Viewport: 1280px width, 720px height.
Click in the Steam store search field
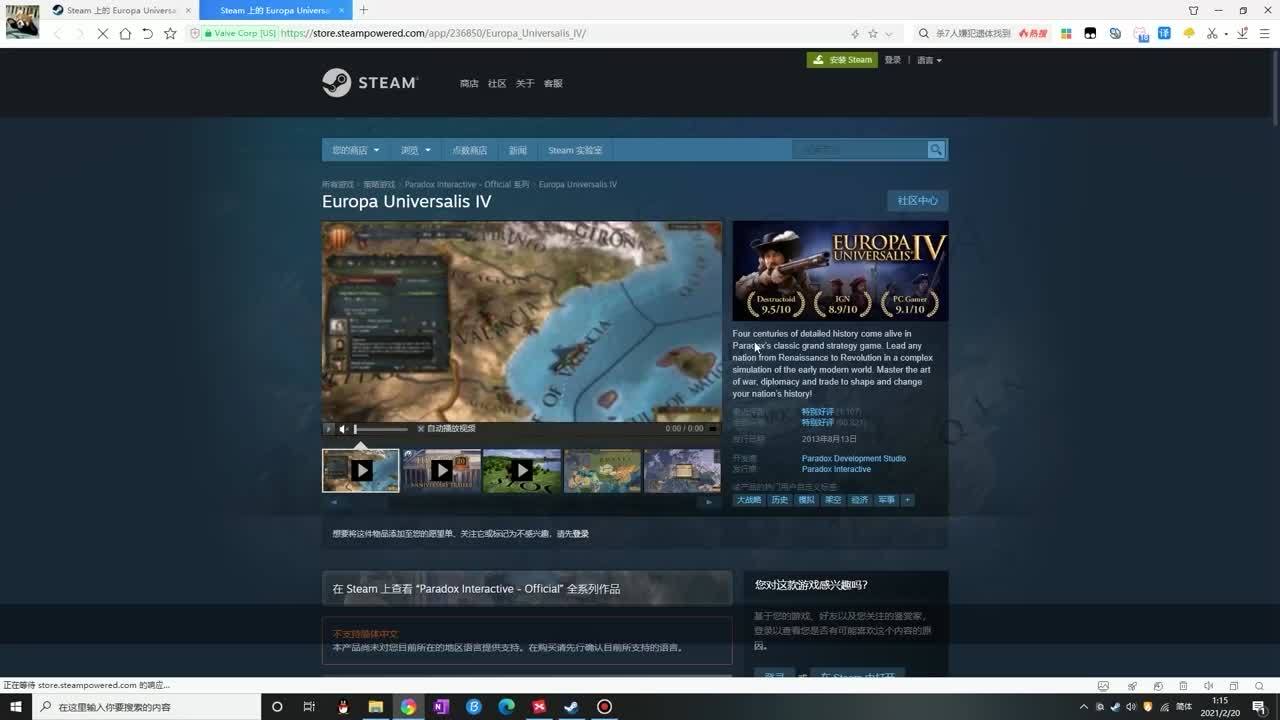(860, 150)
